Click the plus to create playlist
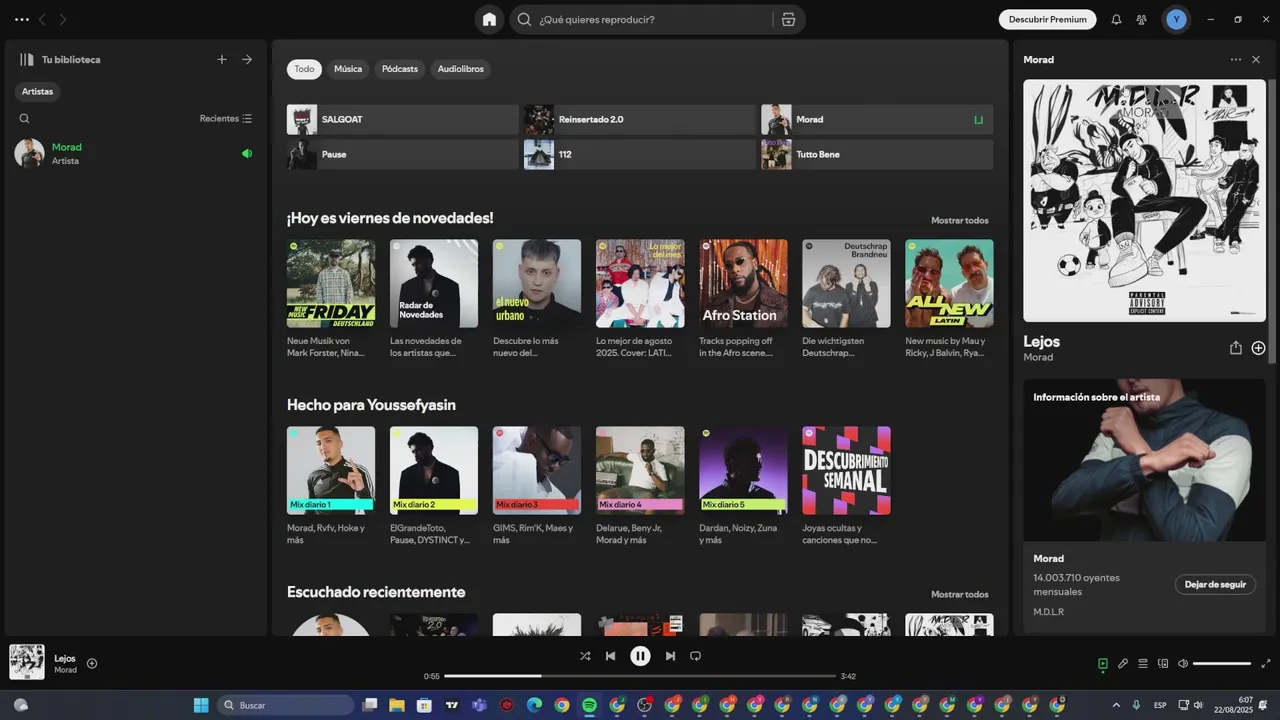This screenshot has height=720, width=1280. [222, 59]
